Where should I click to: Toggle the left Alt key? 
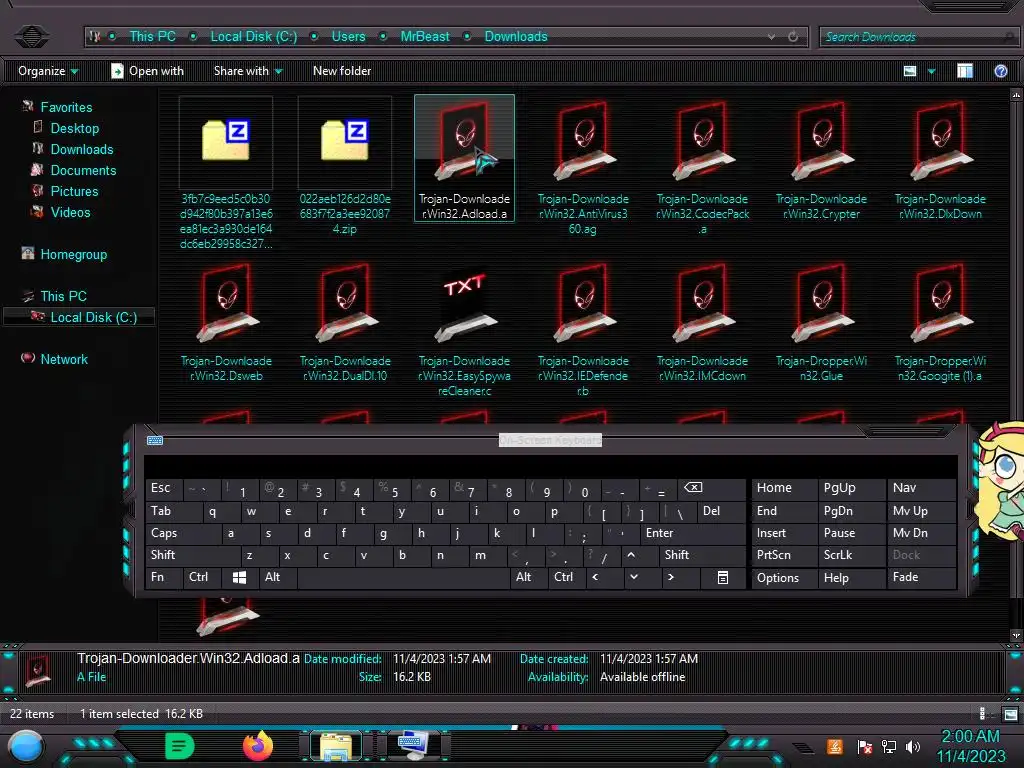coord(278,577)
